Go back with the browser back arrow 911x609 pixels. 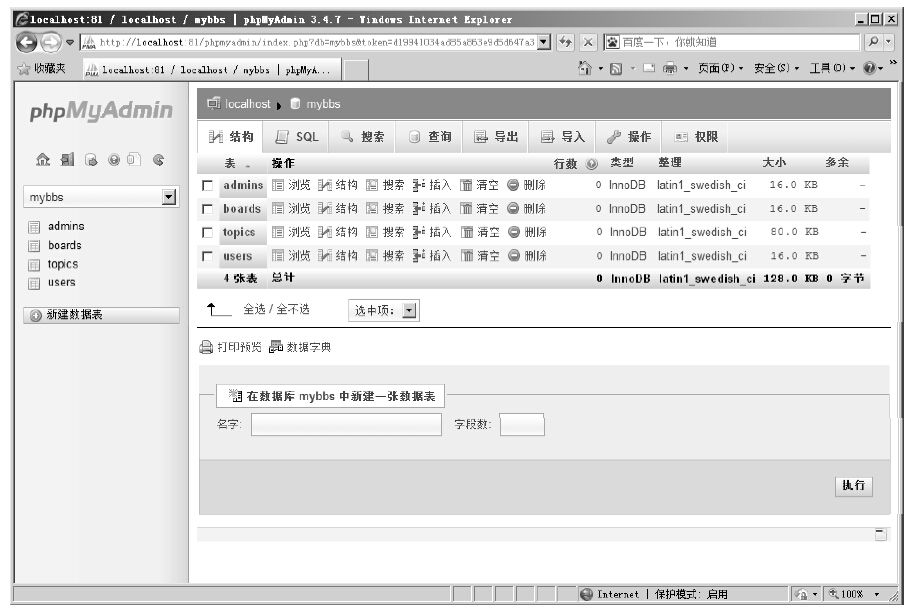(x=26, y=42)
